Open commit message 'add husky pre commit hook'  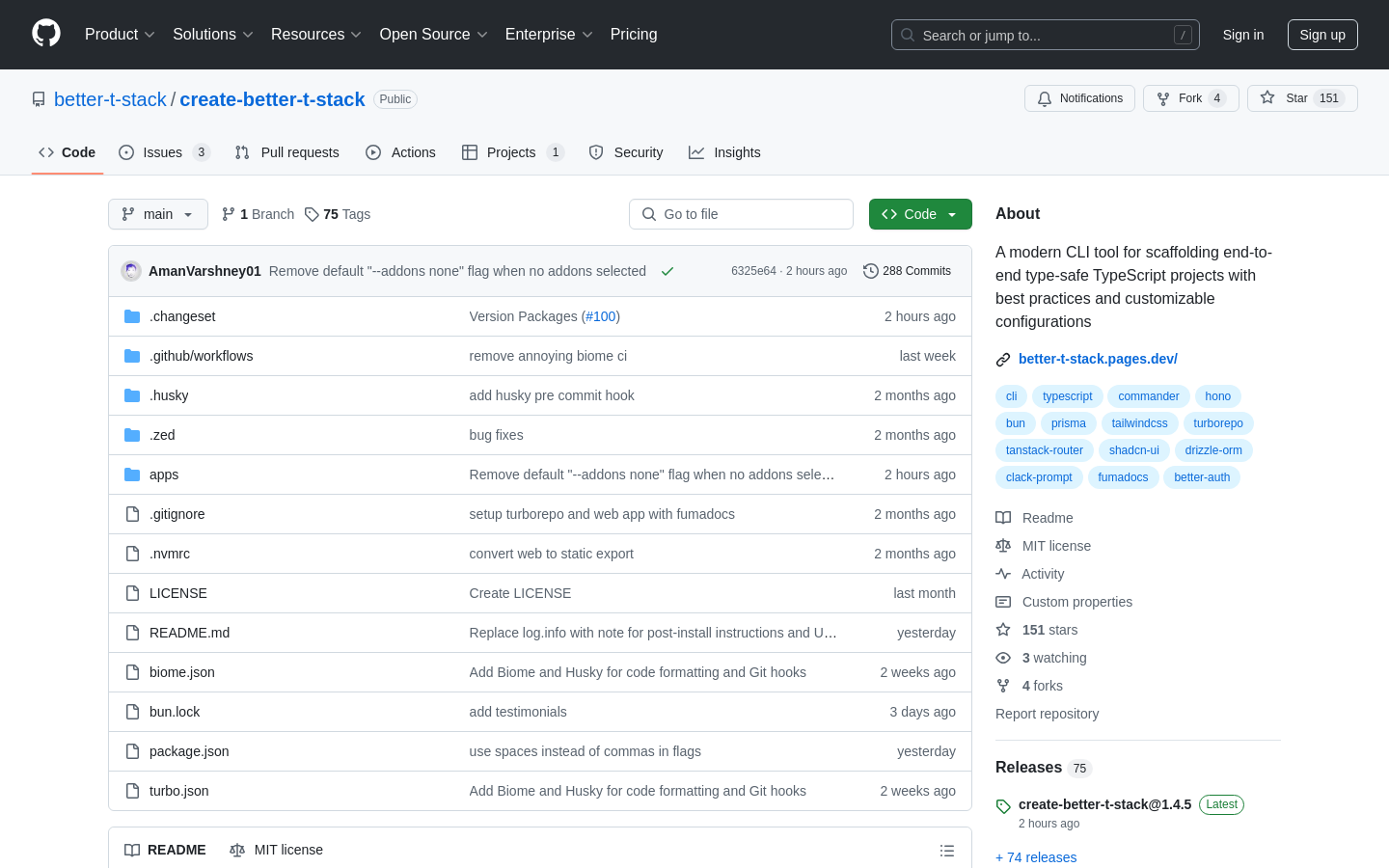coord(552,395)
